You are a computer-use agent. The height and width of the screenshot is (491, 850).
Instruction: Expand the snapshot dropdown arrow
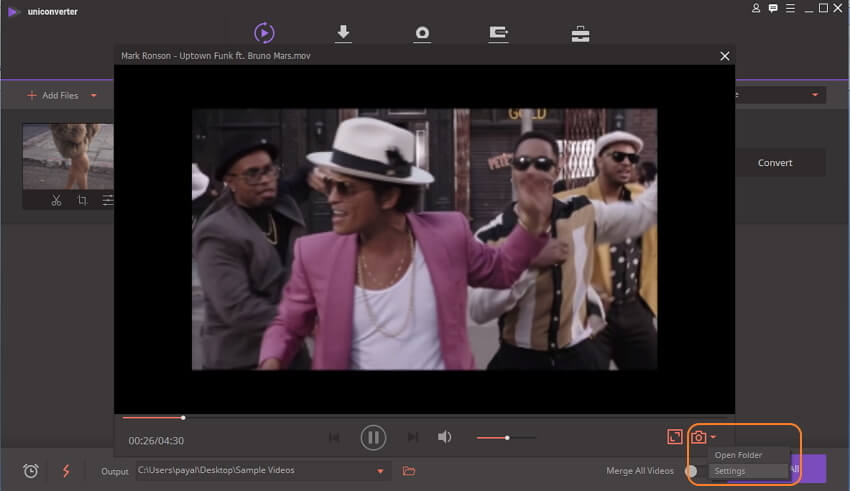tap(713, 437)
